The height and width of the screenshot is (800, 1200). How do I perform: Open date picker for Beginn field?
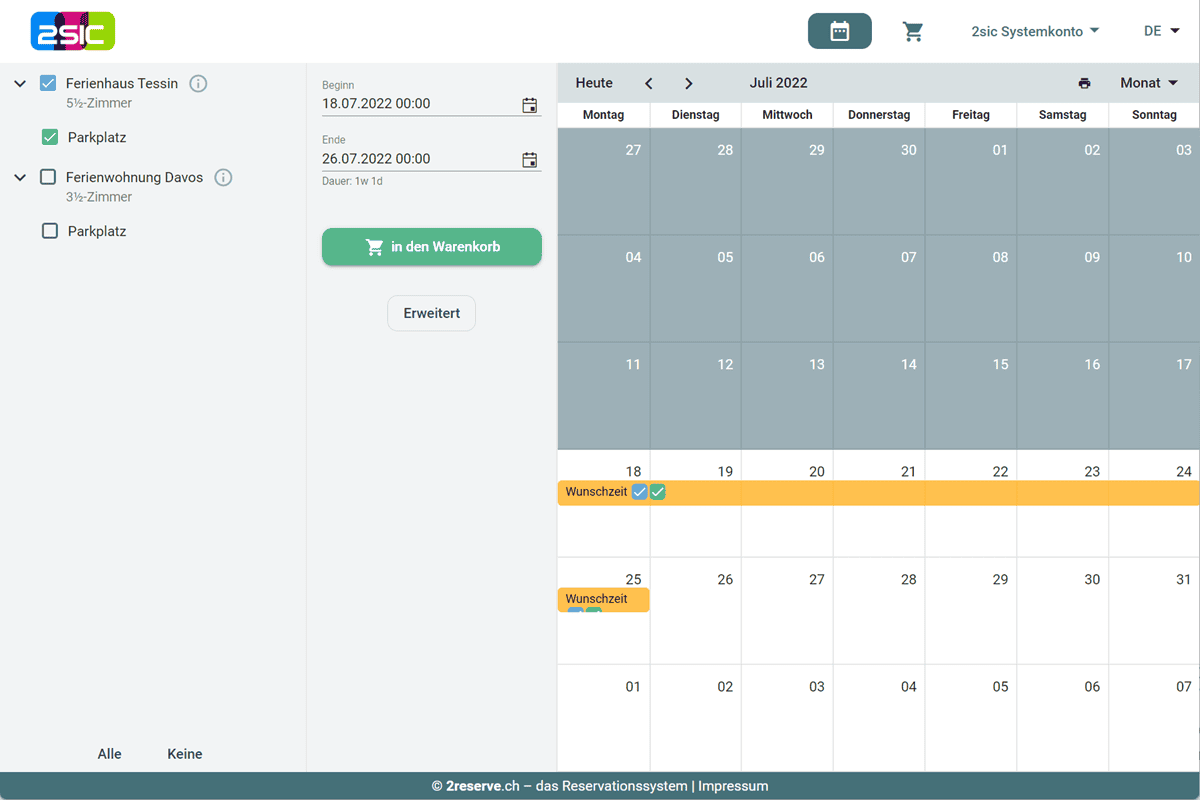(x=529, y=105)
